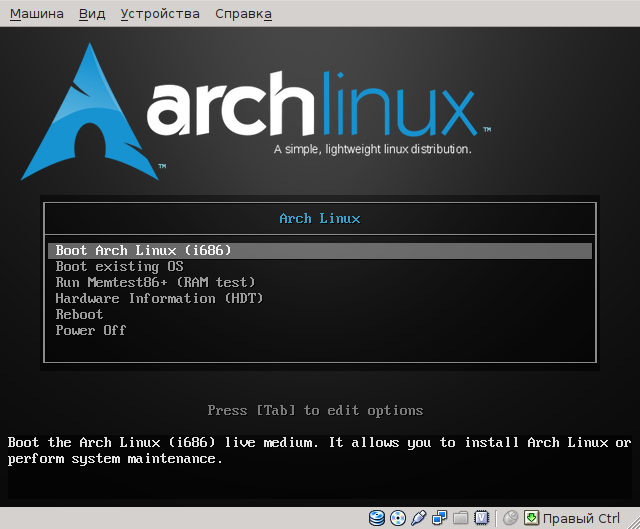Open the Справка menu

click(x=243, y=14)
